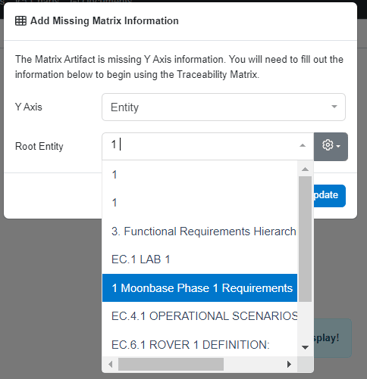The width and height of the screenshot is (367, 379).
Task: Choose "EC.4.1 OPERATIONAL SCENARIOS" option
Action: pos(199,316)
